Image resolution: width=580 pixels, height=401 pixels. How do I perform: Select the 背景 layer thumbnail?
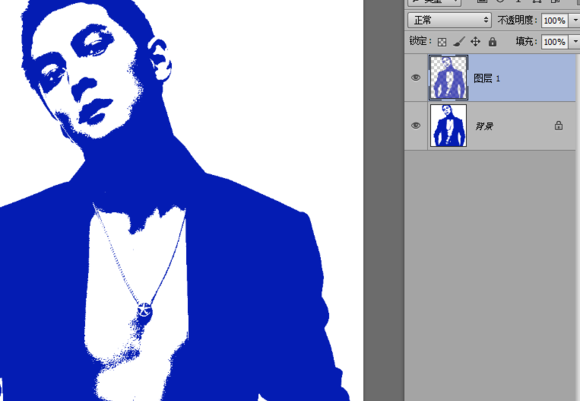point(448,125)
